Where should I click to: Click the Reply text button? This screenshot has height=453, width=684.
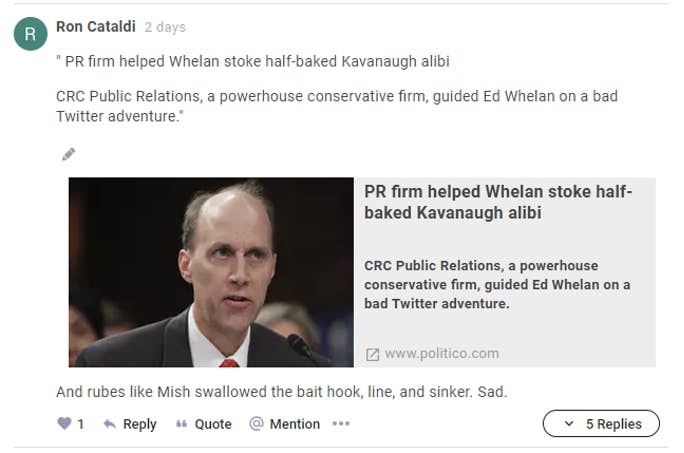(140, 424)
